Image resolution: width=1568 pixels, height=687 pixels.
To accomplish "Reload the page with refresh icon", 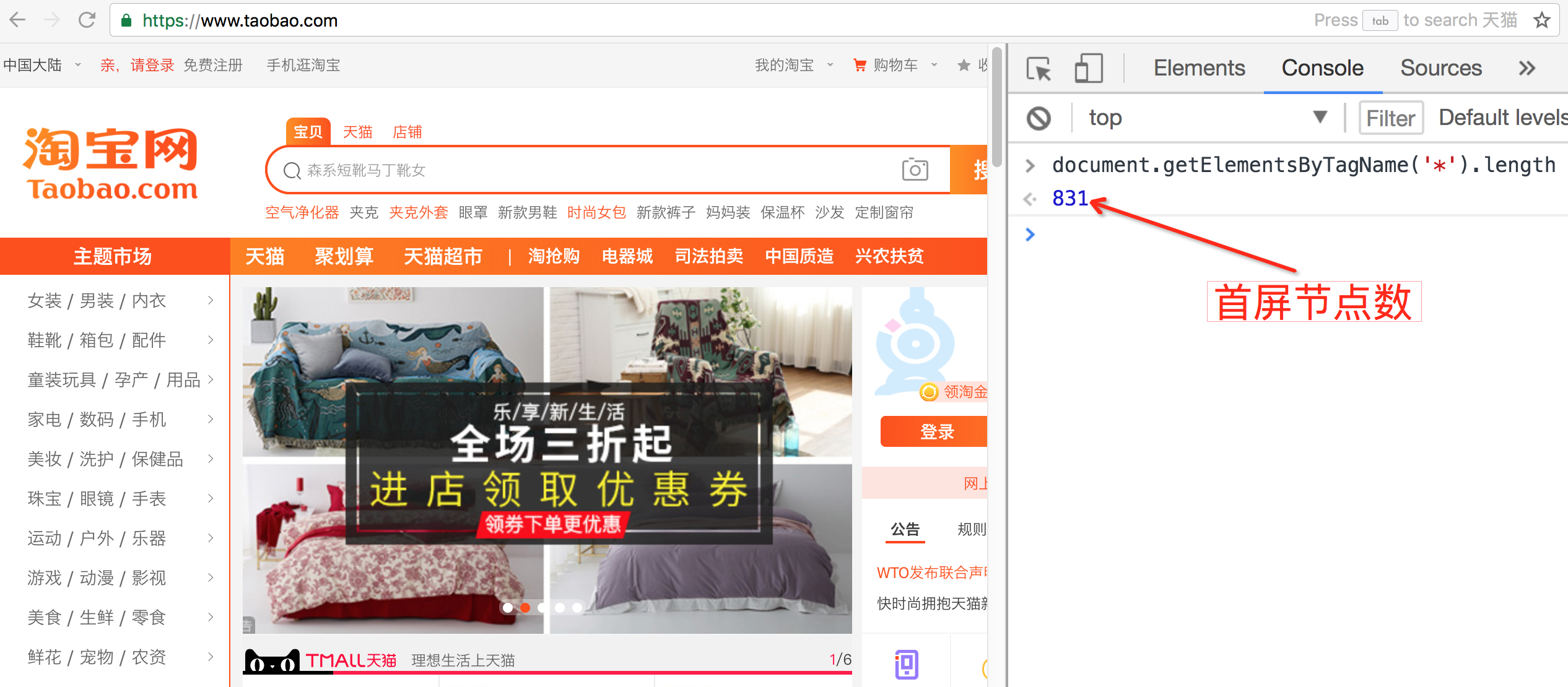I will [x=87, y=20].
